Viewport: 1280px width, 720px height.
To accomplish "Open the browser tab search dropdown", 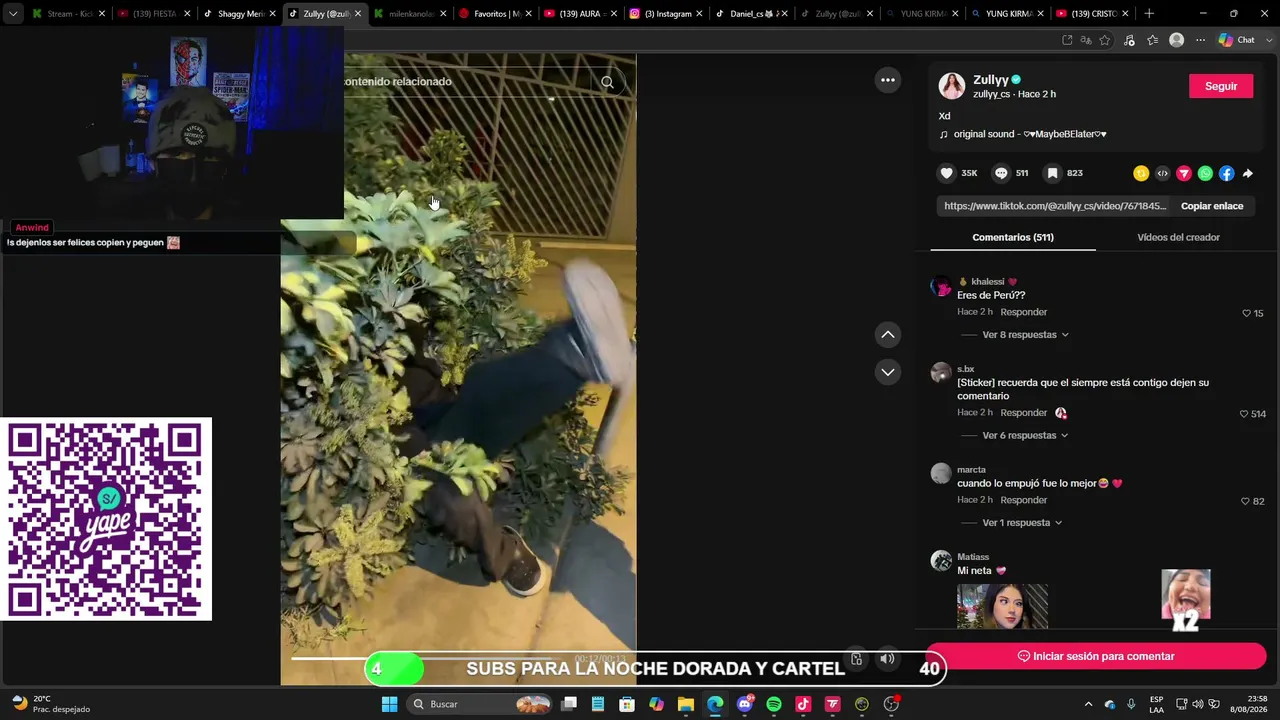I will tap(13, 14).
